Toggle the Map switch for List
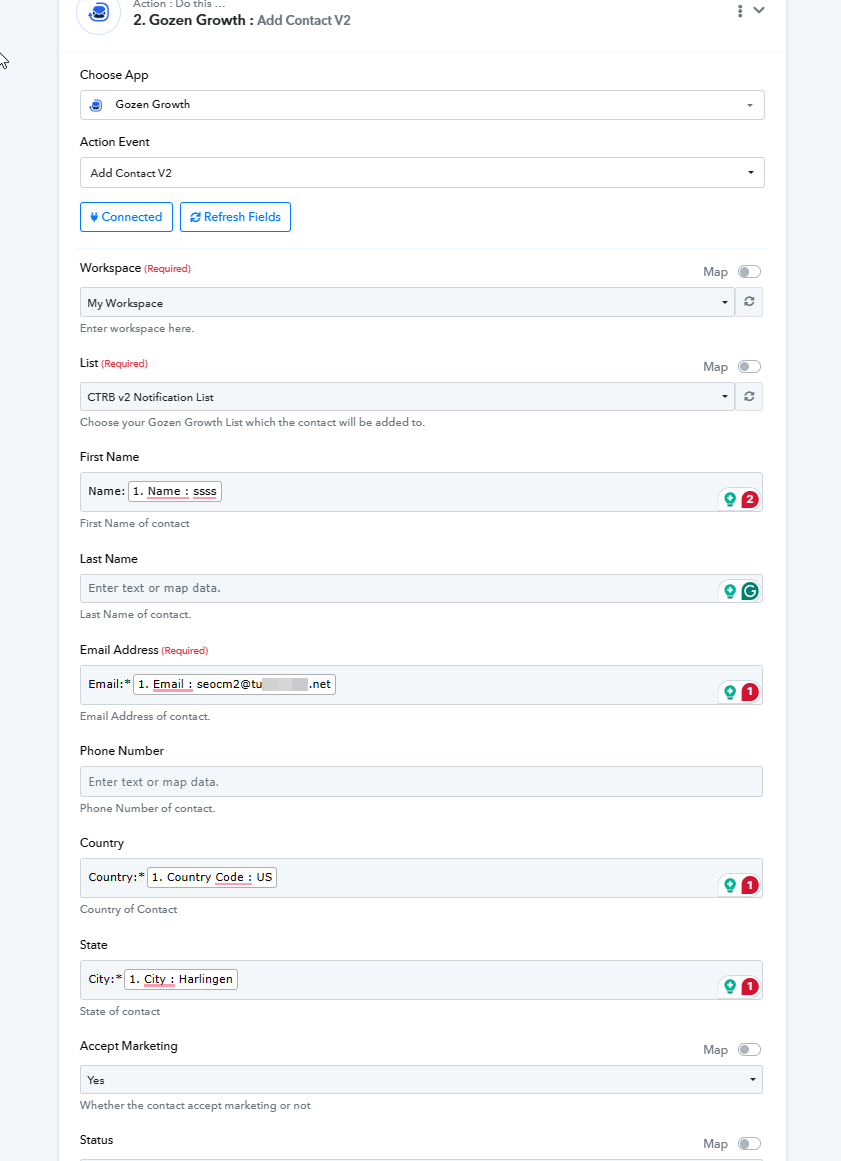Viewport: 841px width, 1161px height. pyautogui.click(x=749, y=367)
